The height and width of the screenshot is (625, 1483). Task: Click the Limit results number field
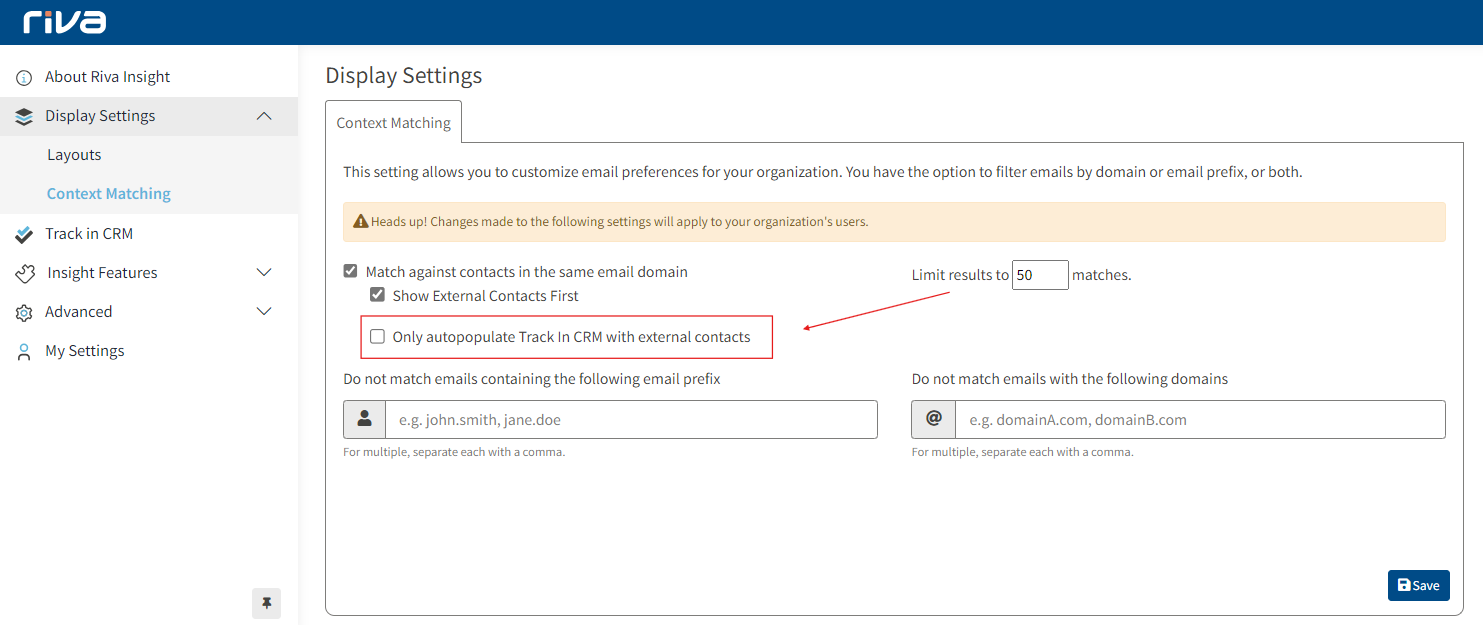coord(1040,274)
